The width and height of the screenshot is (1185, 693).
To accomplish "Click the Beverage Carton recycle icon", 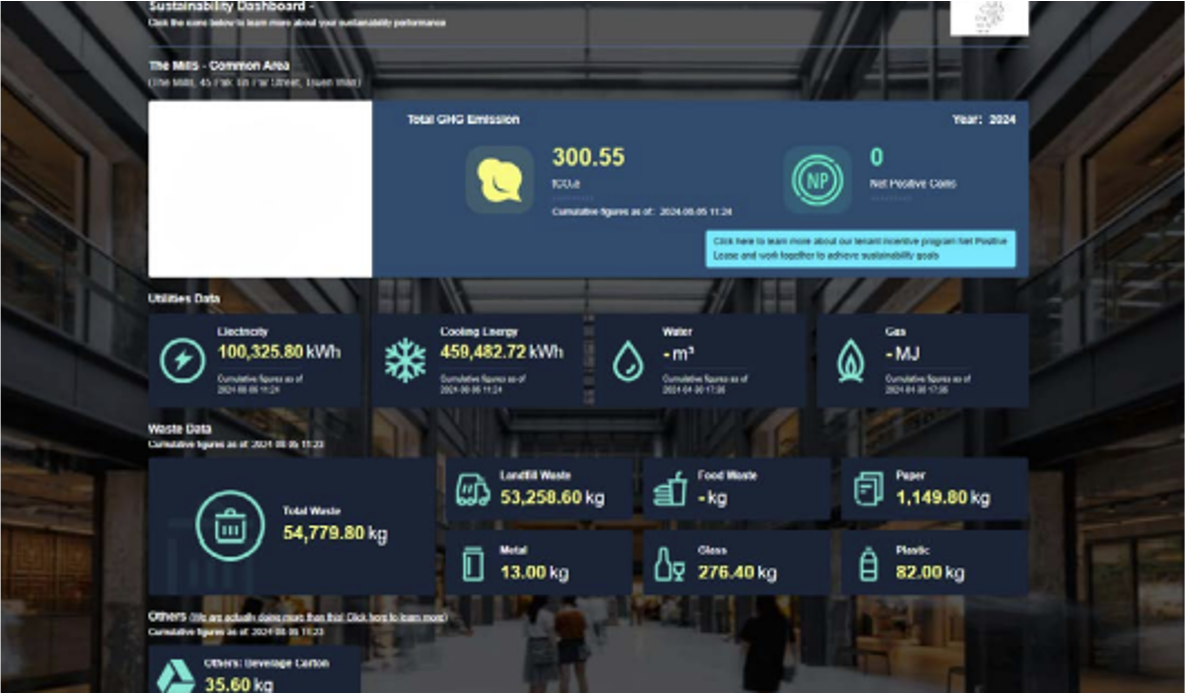I will tap(176, 676).
